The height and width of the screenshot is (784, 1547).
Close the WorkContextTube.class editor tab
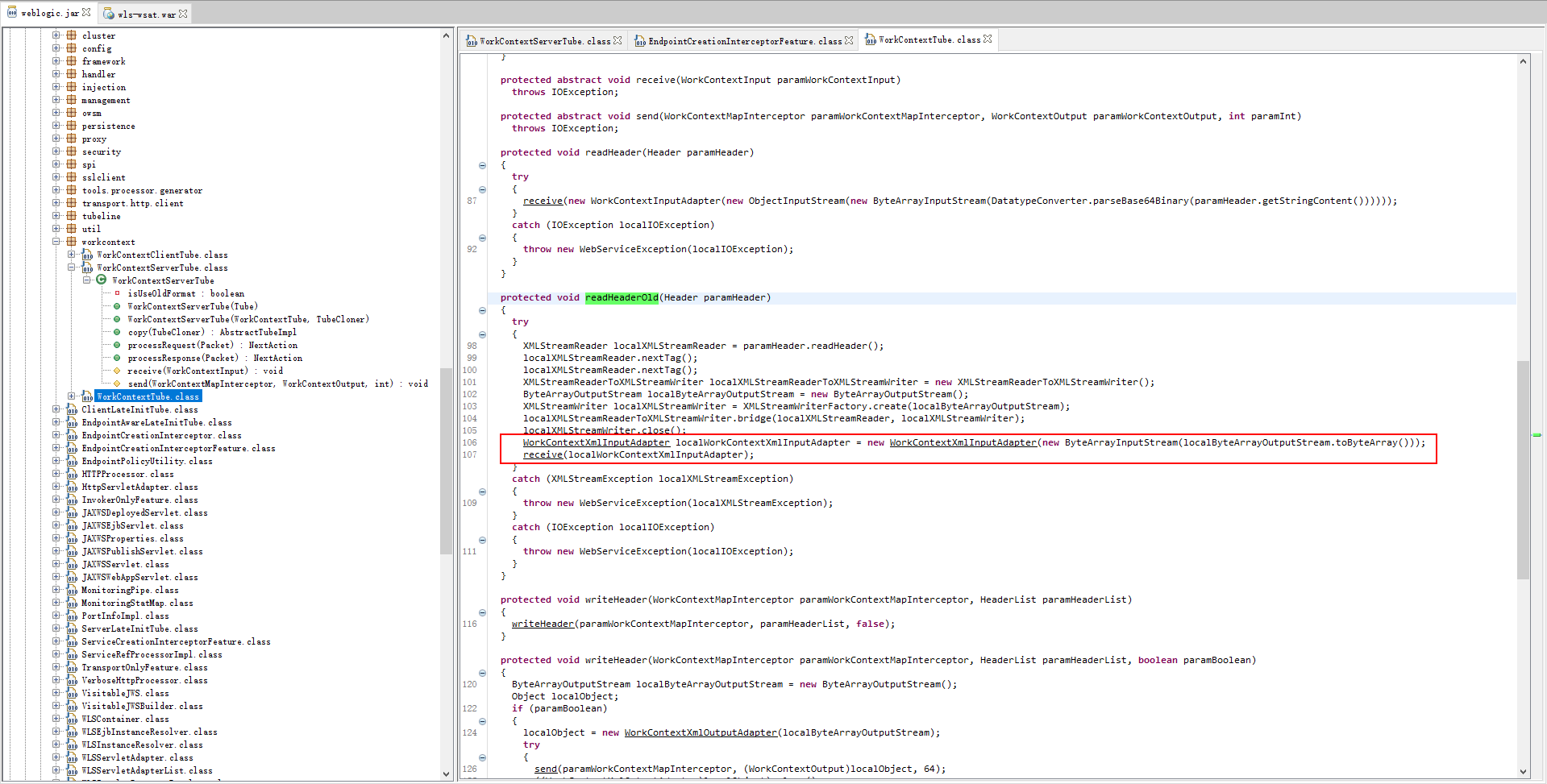tap(988, 39)
